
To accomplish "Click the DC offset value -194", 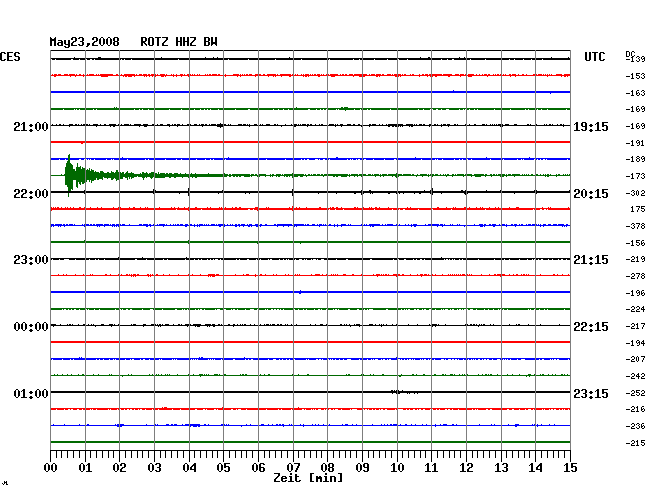I will tap(635, 343).
